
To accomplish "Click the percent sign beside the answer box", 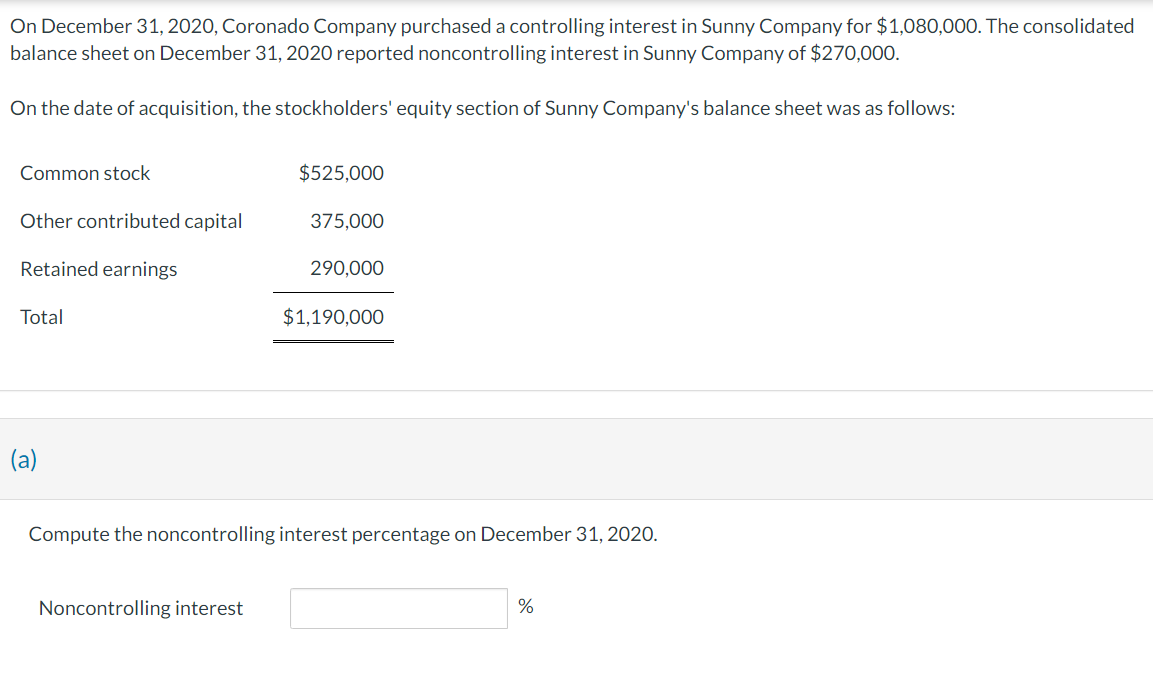I will click(x=526, y=607).
